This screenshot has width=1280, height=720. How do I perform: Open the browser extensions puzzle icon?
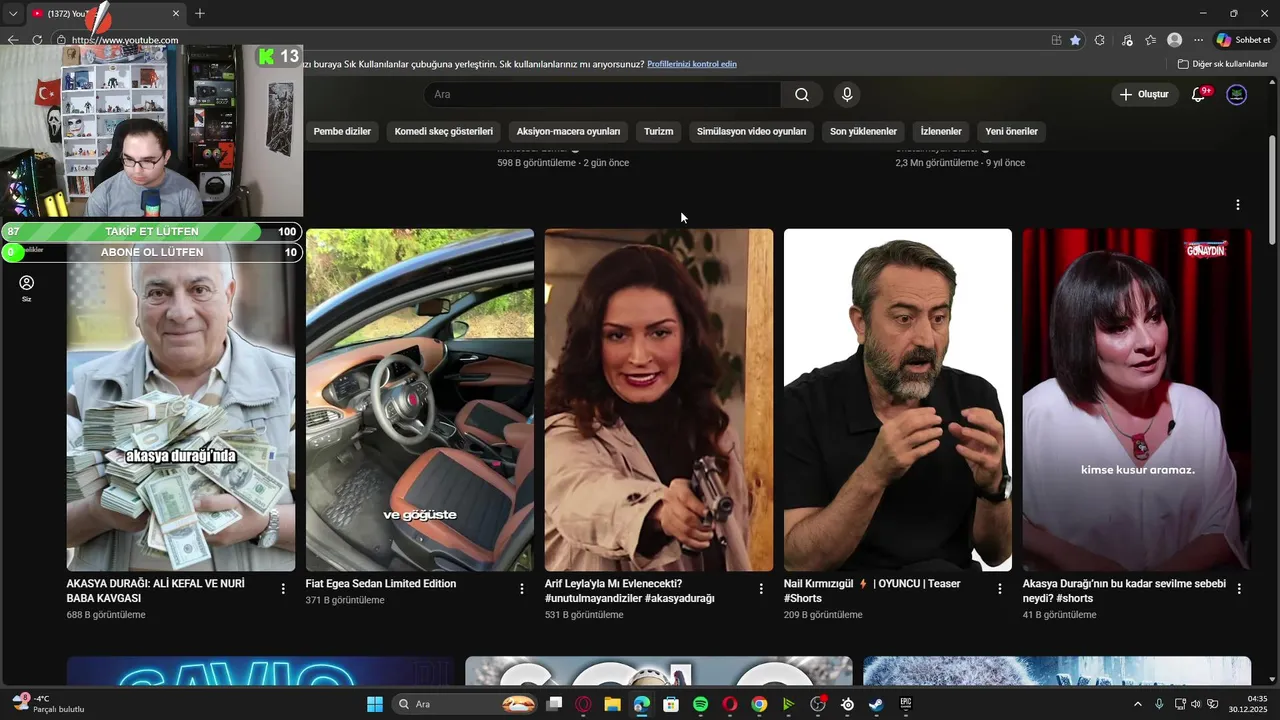pos(1100,40)
